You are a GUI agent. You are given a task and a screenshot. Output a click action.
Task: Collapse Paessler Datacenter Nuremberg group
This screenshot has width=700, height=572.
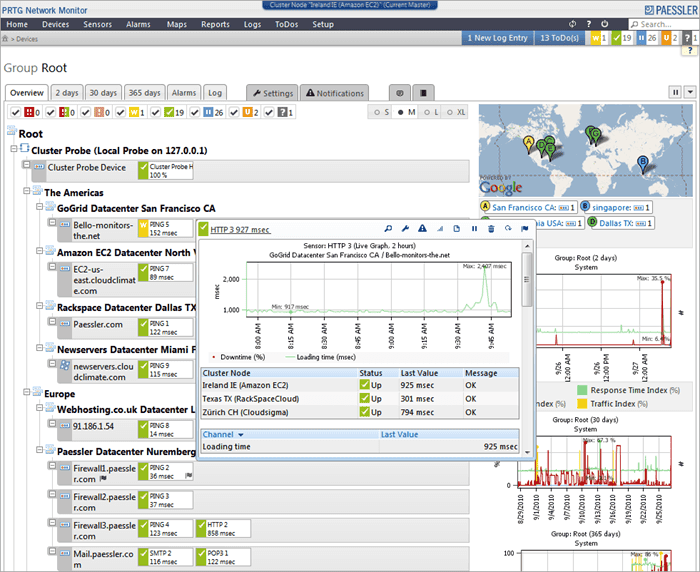point(40,449)
